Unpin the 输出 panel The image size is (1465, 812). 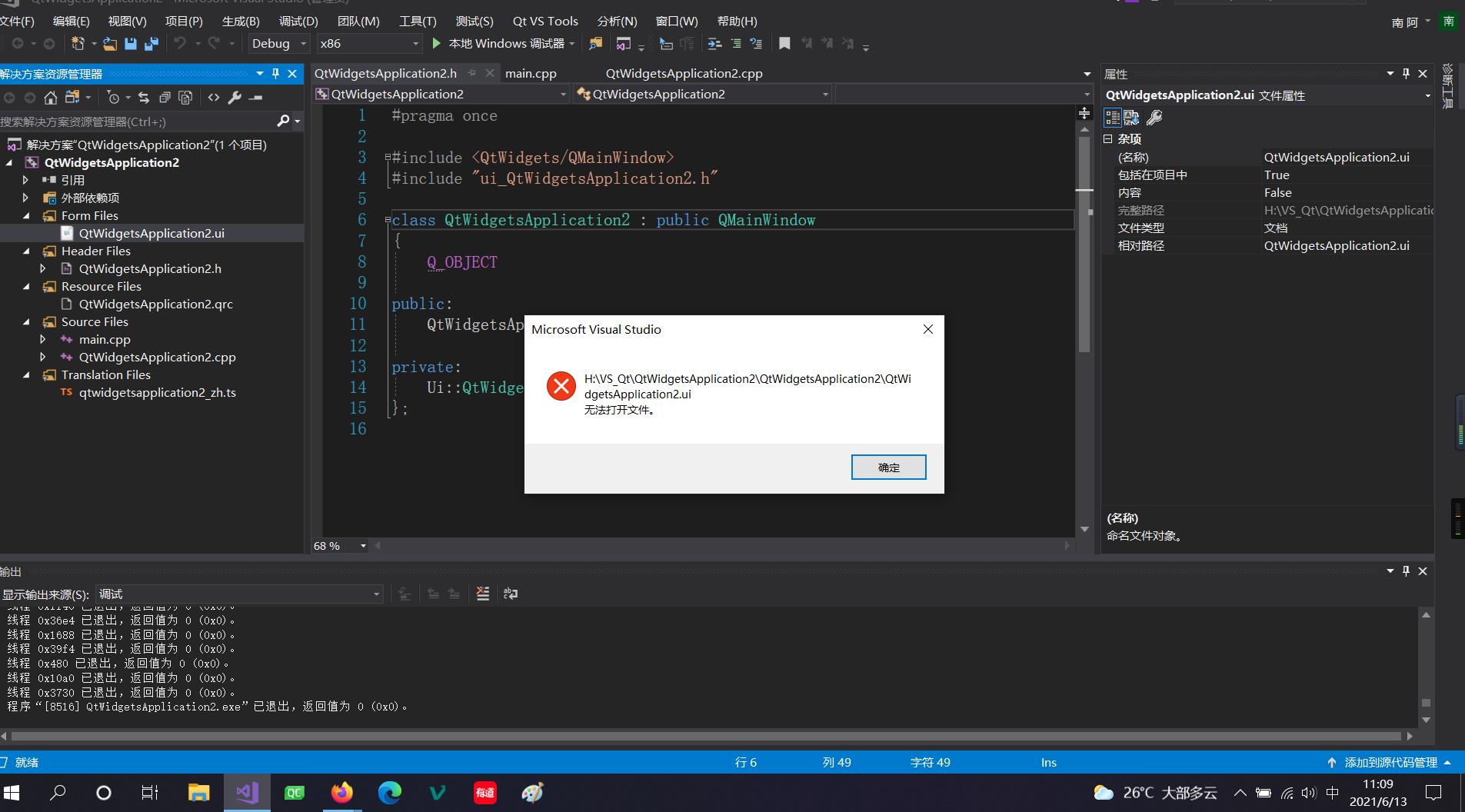point(1406,571)
